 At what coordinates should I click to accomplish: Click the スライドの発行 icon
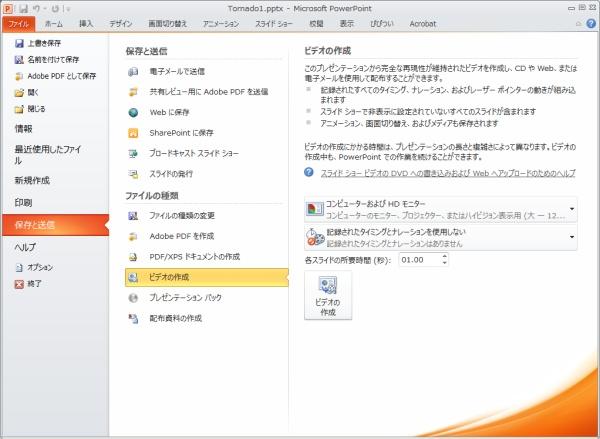[x=133, y=174]
